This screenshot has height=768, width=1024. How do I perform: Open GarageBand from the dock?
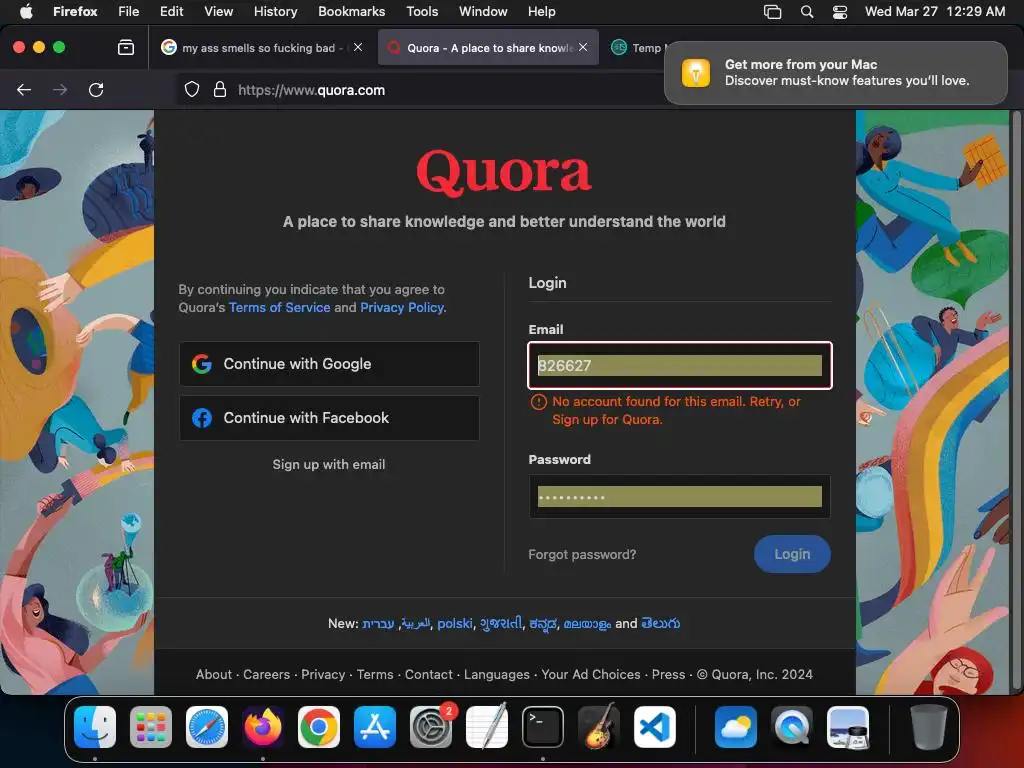point(599,727)
